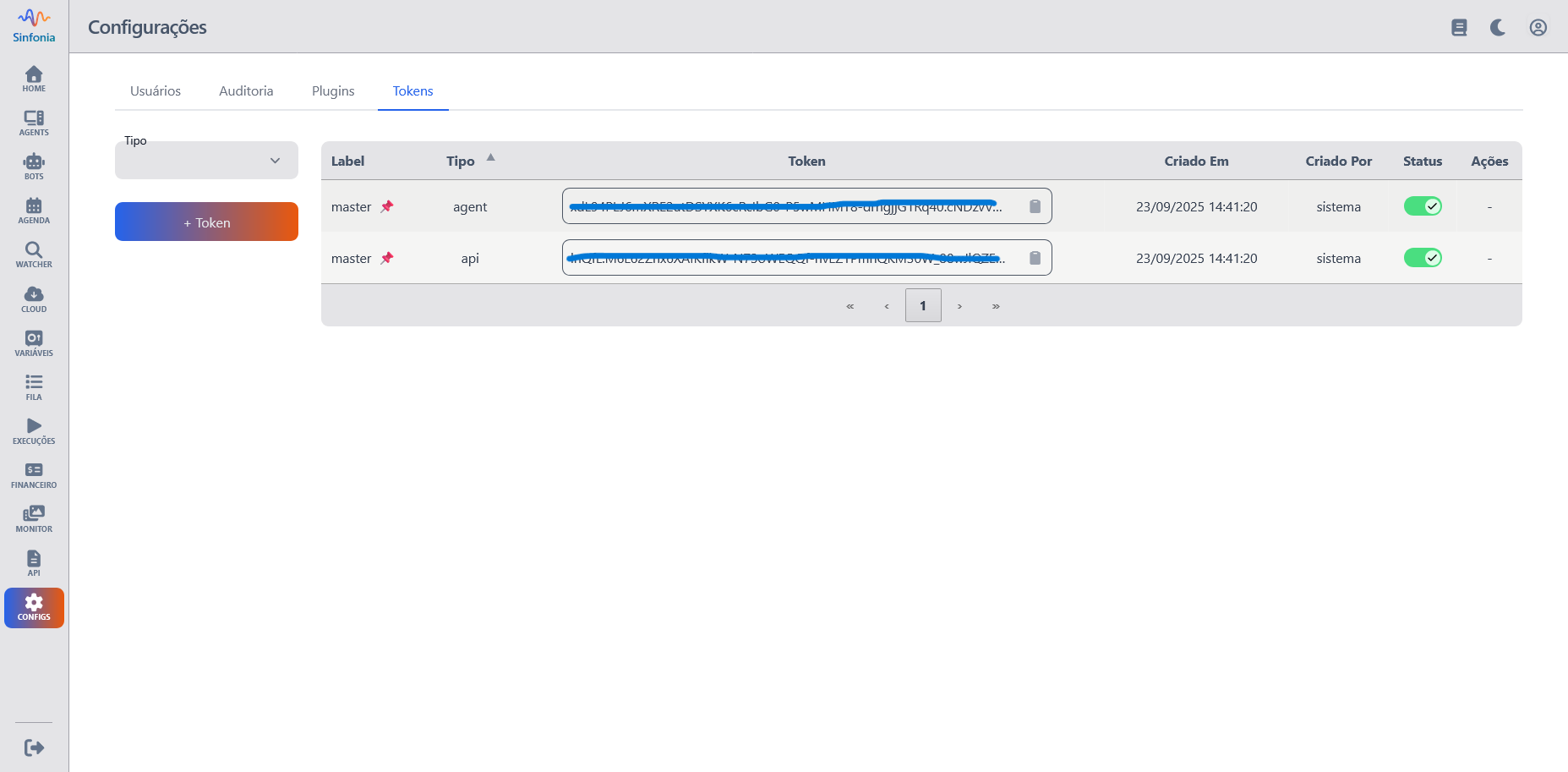Open the Cloud section

click(34, 298)
